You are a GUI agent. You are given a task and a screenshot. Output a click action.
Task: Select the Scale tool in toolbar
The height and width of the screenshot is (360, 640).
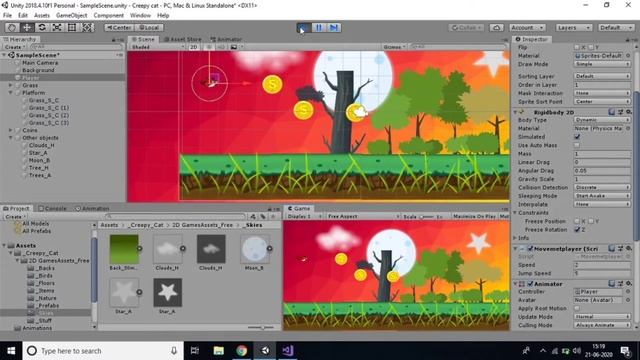57,27
